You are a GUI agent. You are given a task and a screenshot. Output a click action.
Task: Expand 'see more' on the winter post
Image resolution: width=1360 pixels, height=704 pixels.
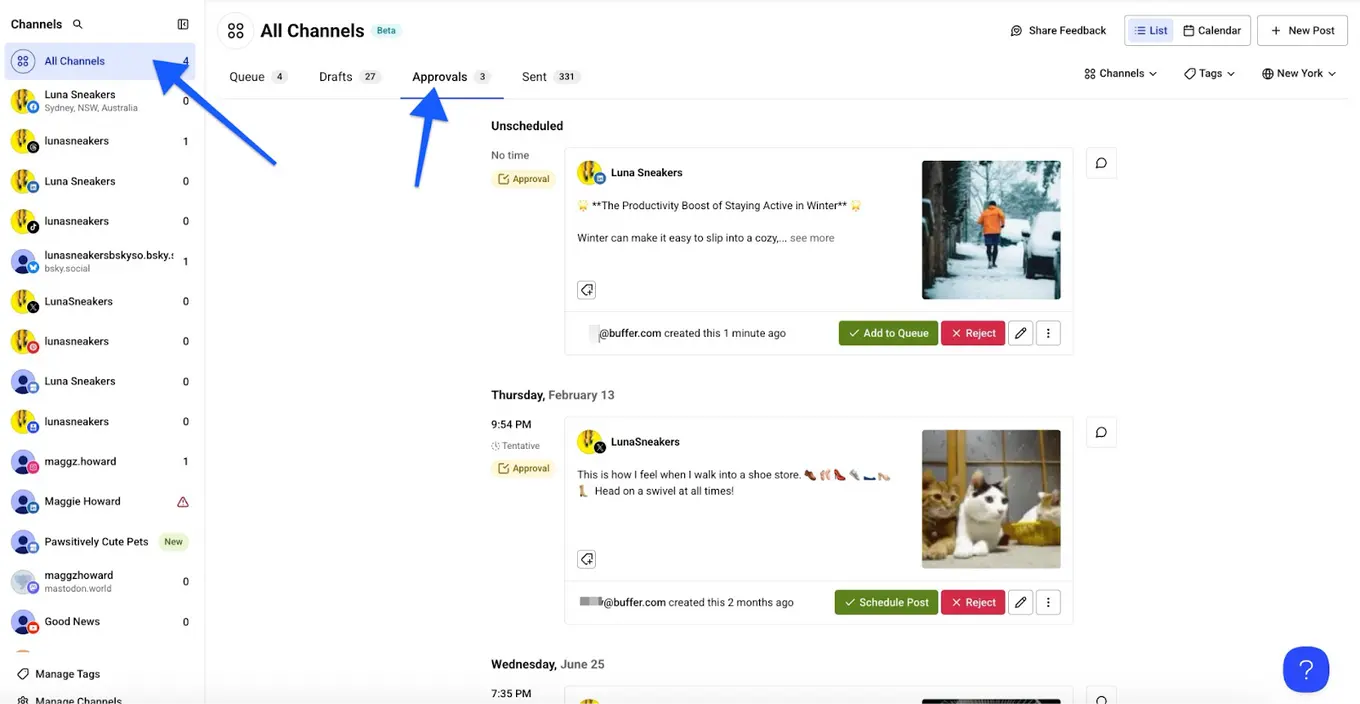pyautogui.click(x=811, y=238)
